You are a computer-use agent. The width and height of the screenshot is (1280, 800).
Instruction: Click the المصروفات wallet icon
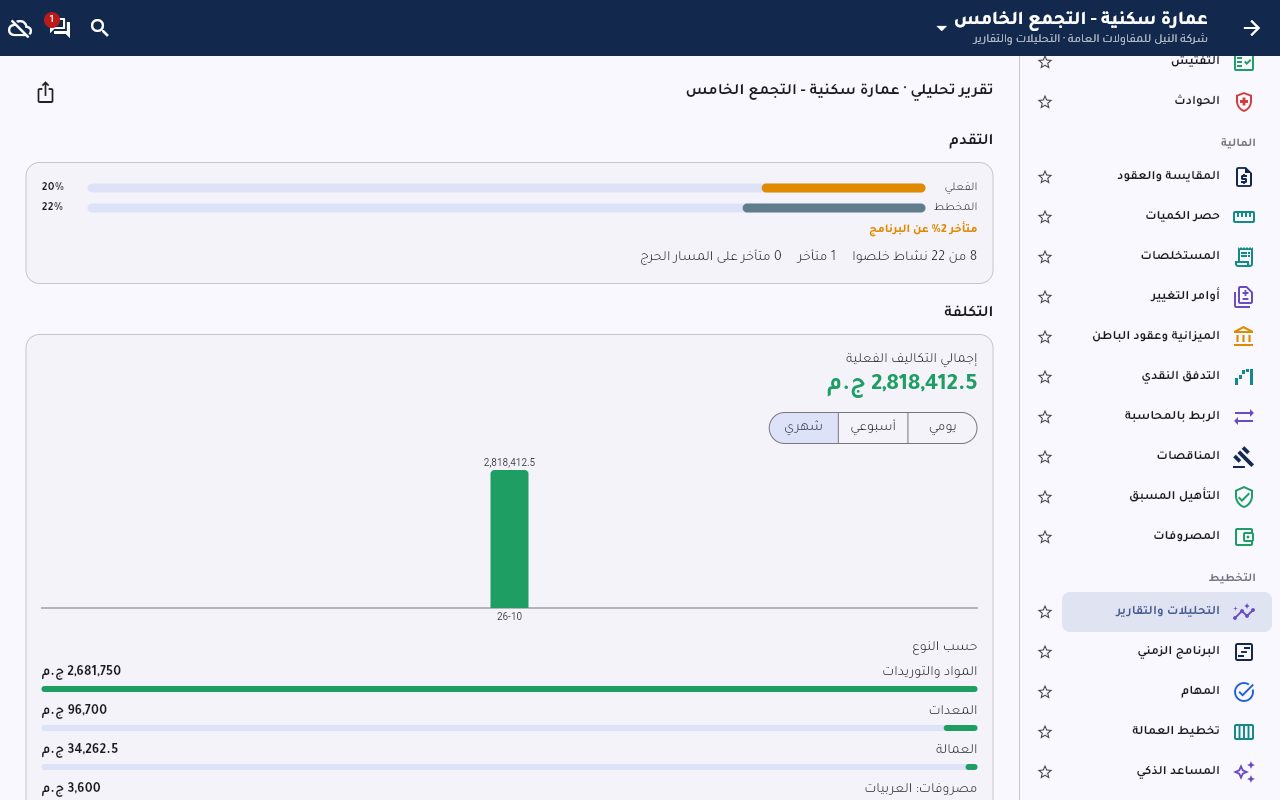(1243, 536)
